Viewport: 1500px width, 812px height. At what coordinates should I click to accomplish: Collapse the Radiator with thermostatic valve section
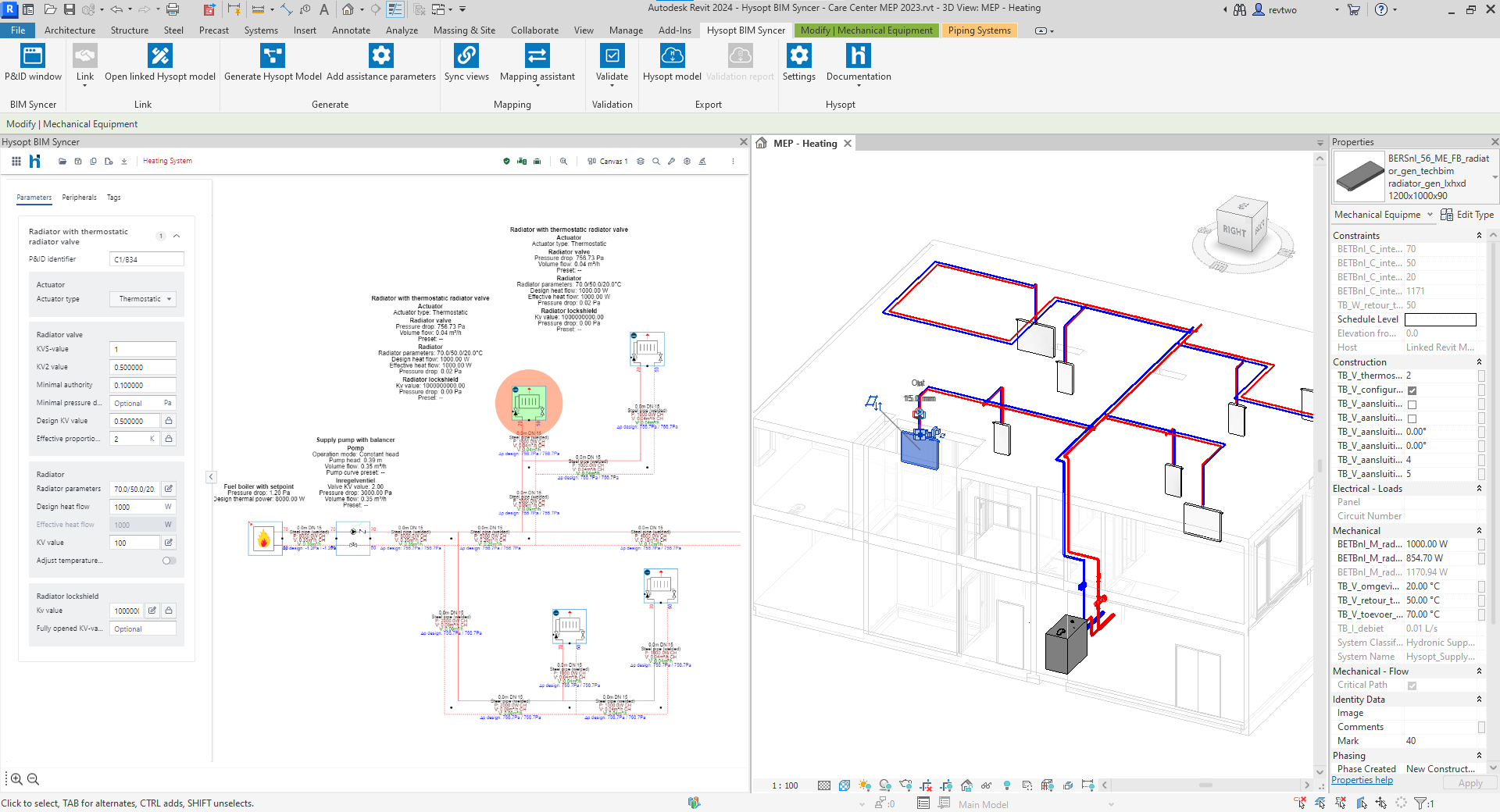tap(177, 236)
